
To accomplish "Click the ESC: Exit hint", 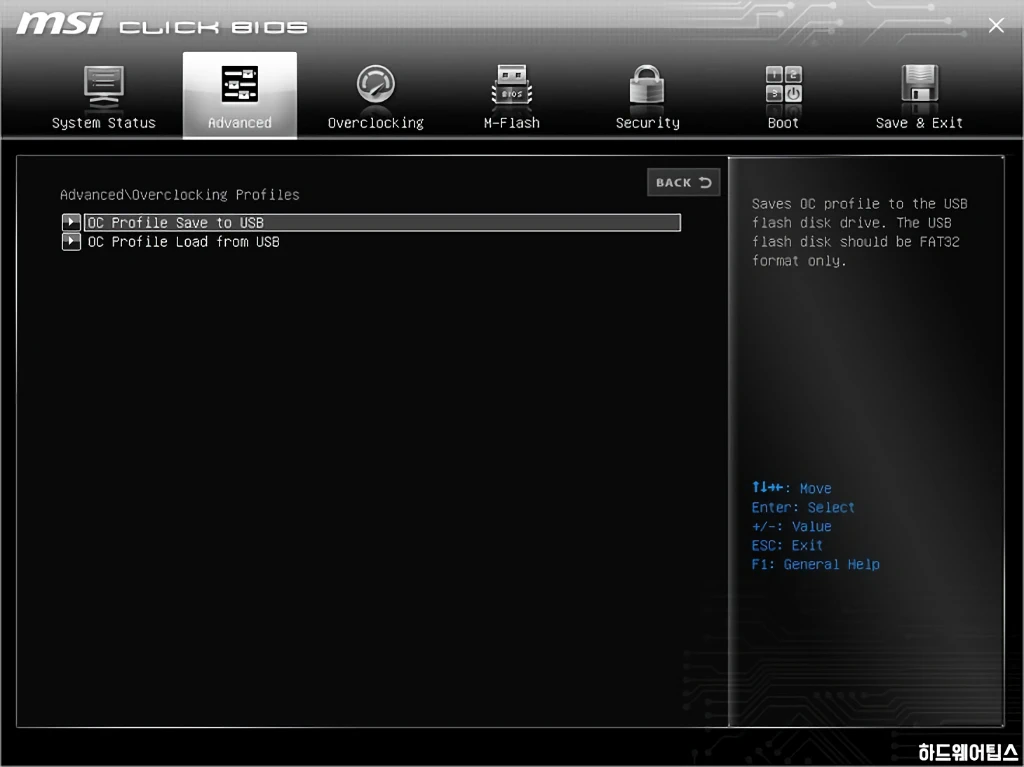I will (787, 545).
